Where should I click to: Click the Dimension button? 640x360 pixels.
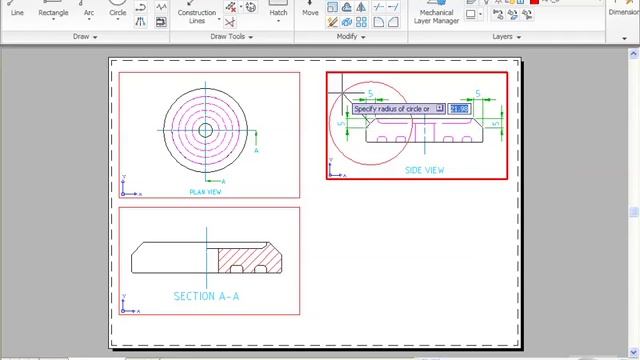[x=624, y=9]
